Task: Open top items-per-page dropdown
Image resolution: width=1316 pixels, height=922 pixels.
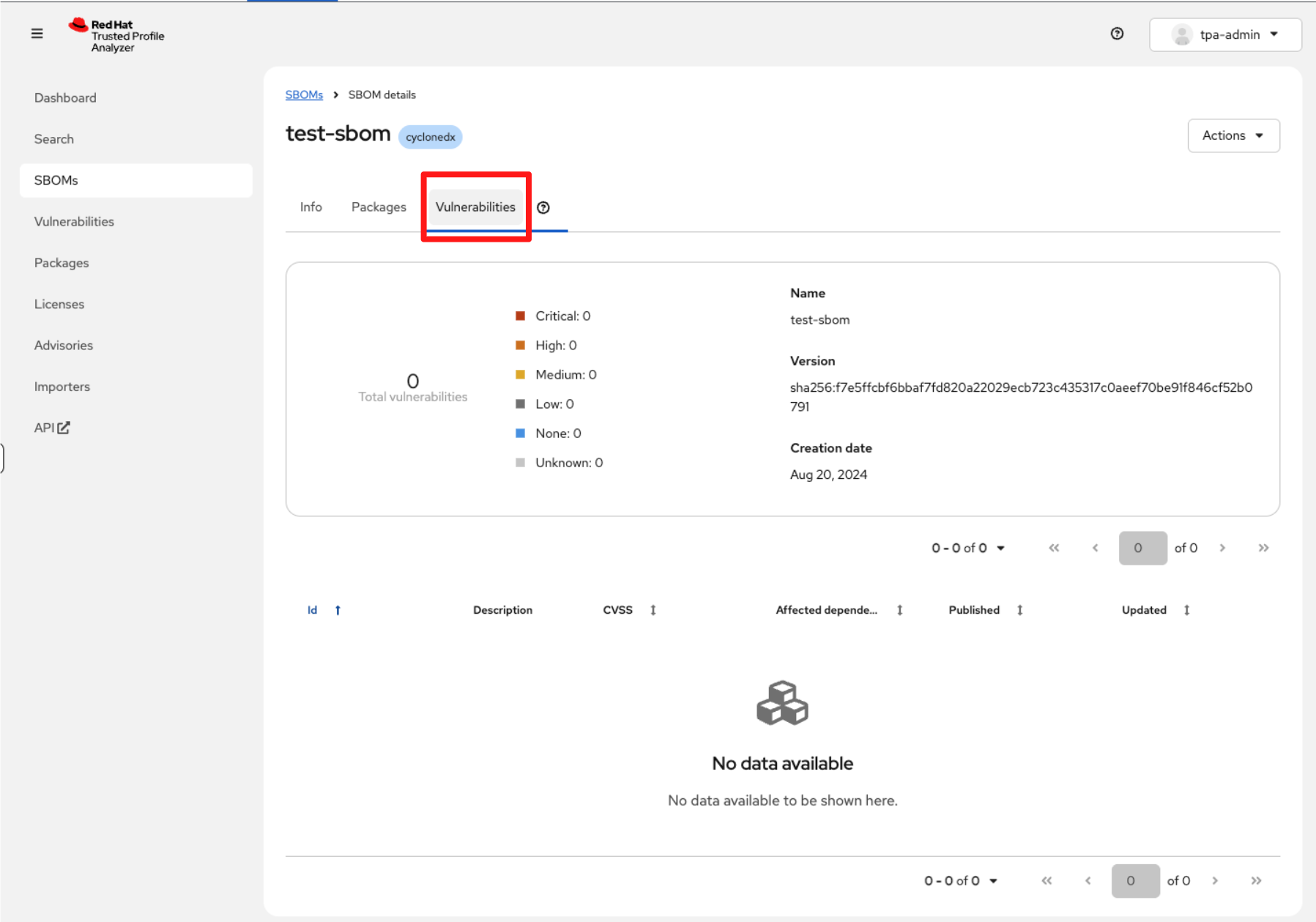Action: pos(967,548)
